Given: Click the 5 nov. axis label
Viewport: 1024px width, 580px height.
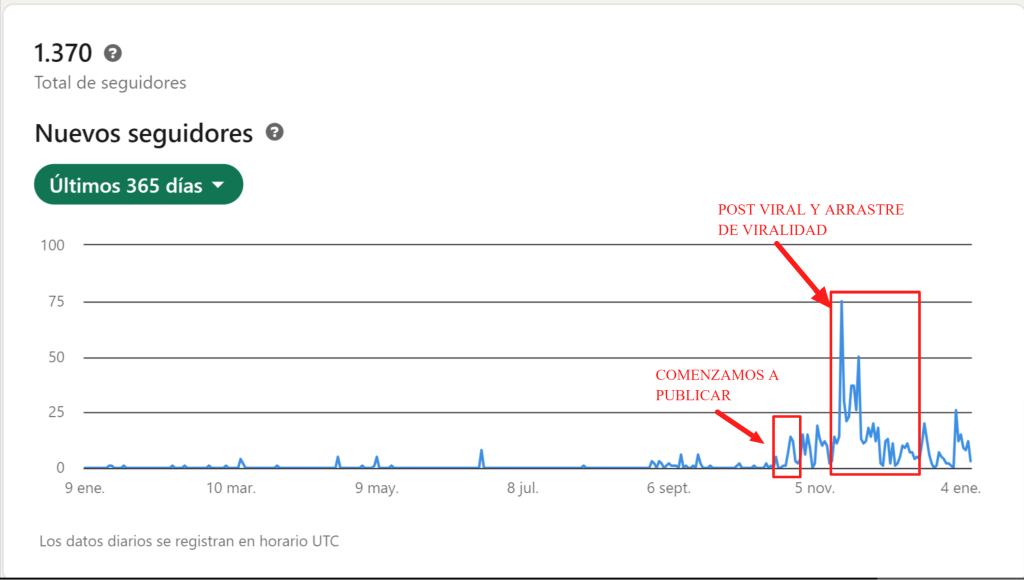Looking at the screenshot, I should (814, 489).
